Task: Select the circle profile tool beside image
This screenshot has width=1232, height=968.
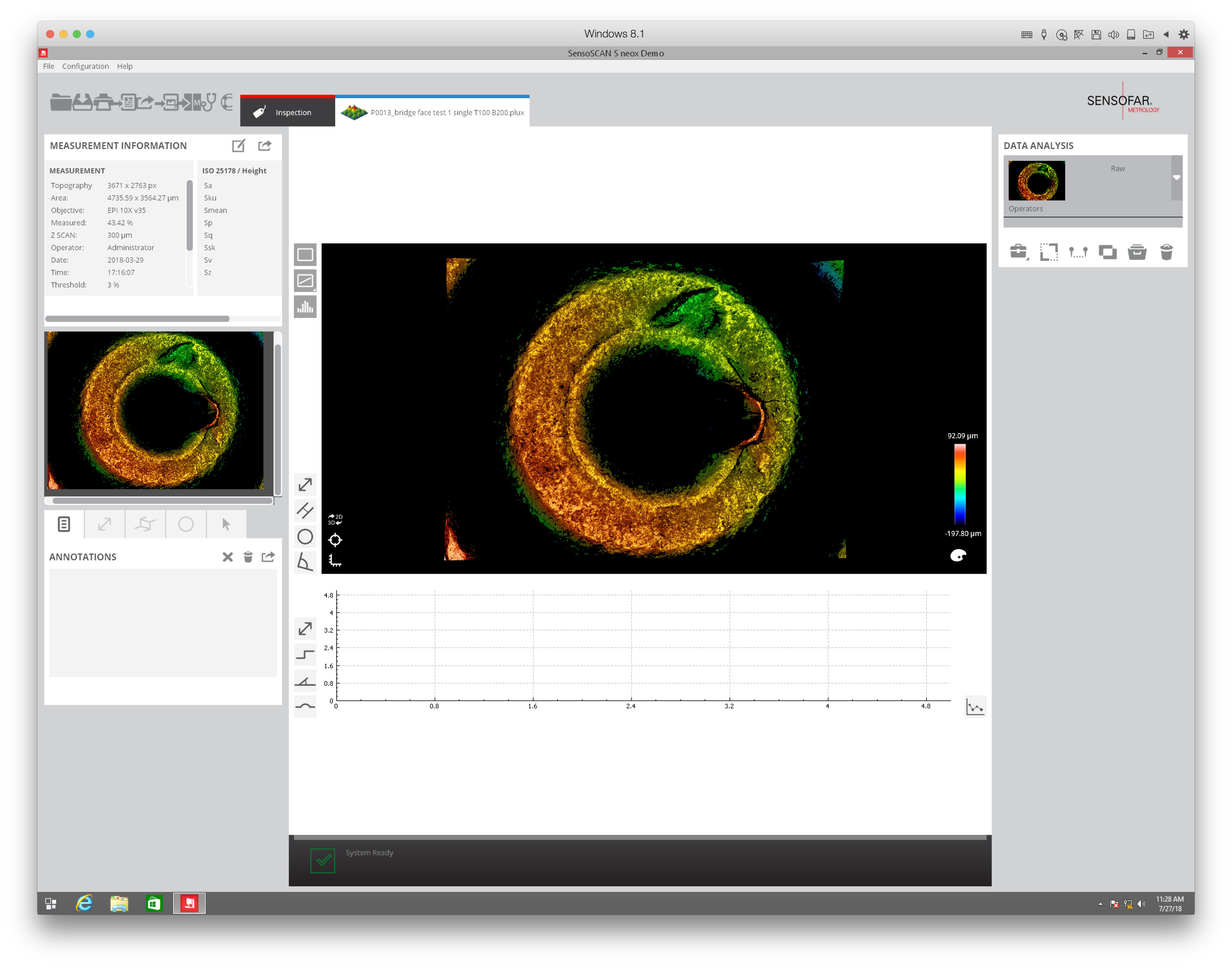Action: pyautogui.click(x=305, y=537)
